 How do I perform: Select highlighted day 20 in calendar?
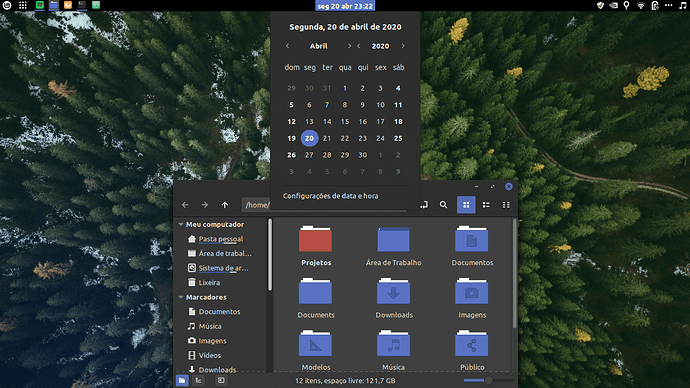[x=309, y=138]
